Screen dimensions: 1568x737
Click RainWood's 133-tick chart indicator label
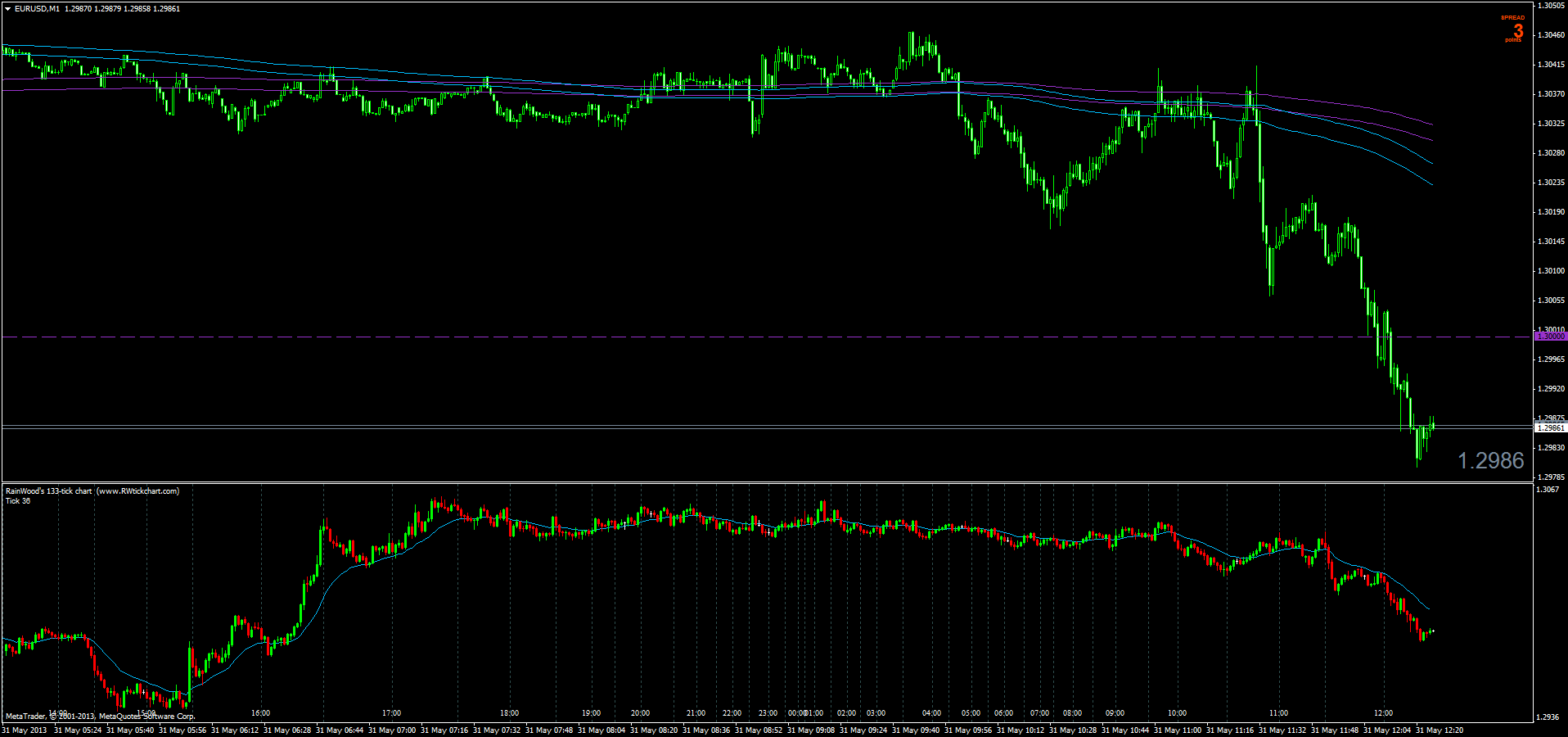point(92,491)
